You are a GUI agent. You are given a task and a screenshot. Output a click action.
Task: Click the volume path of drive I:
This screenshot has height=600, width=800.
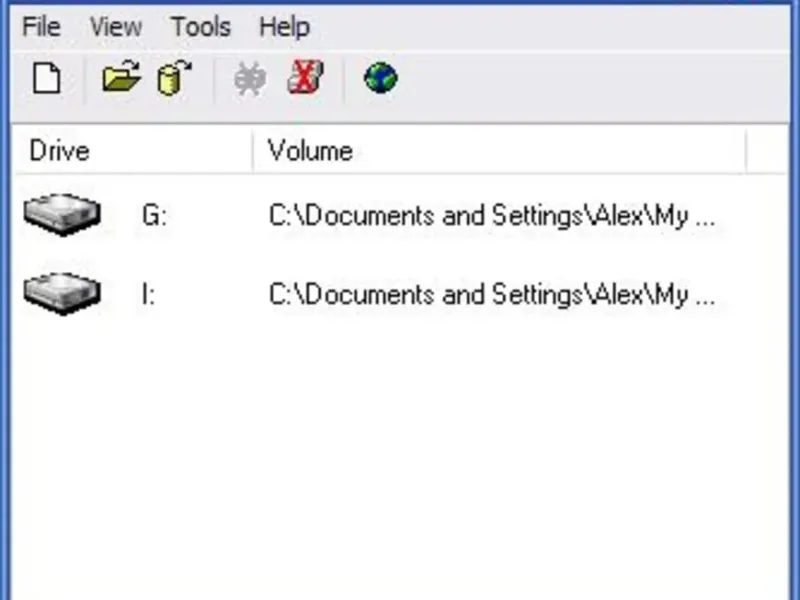(x=492, y=296)
